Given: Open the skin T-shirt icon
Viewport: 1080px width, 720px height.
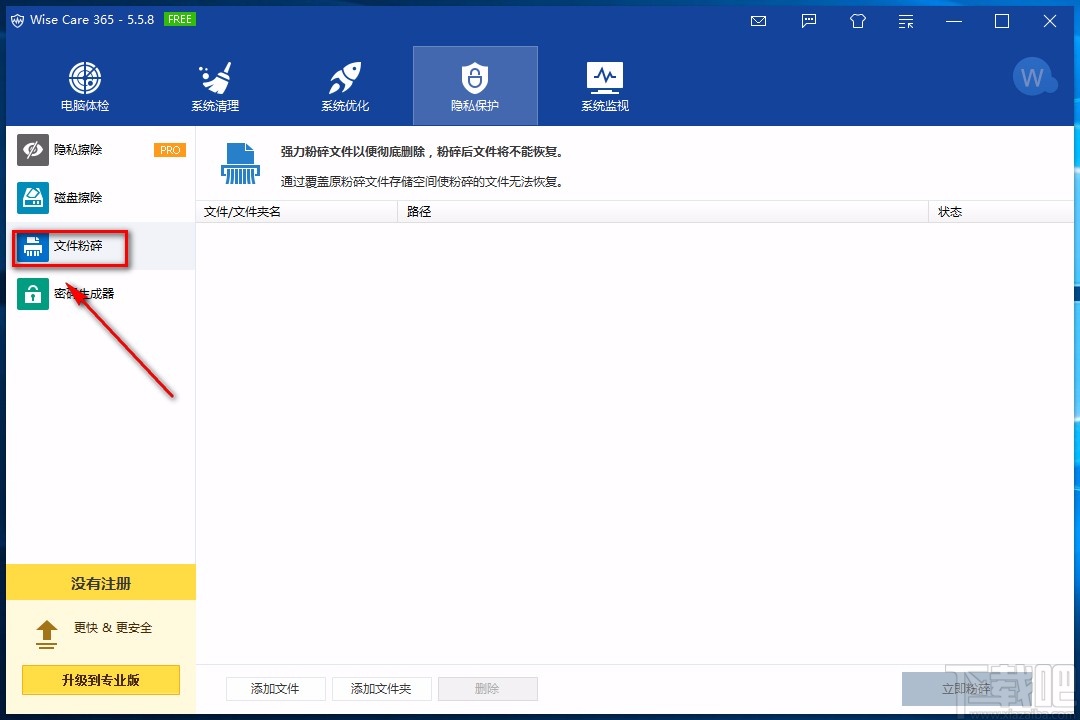Looking at the screenshot, I should click(x=858, y=21).
